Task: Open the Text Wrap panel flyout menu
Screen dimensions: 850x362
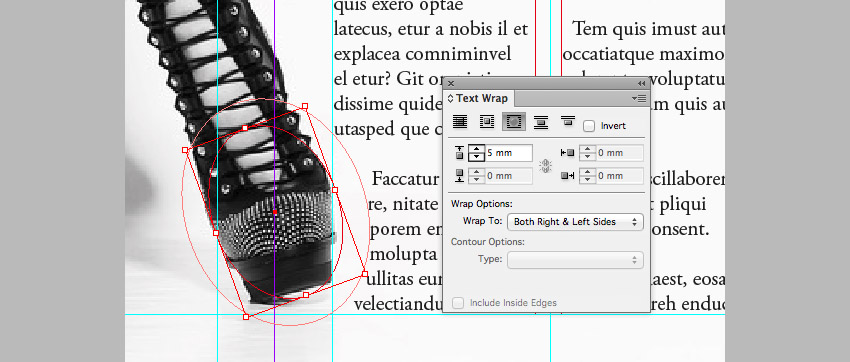Action: pyautogui.click(x=640, y=98)
